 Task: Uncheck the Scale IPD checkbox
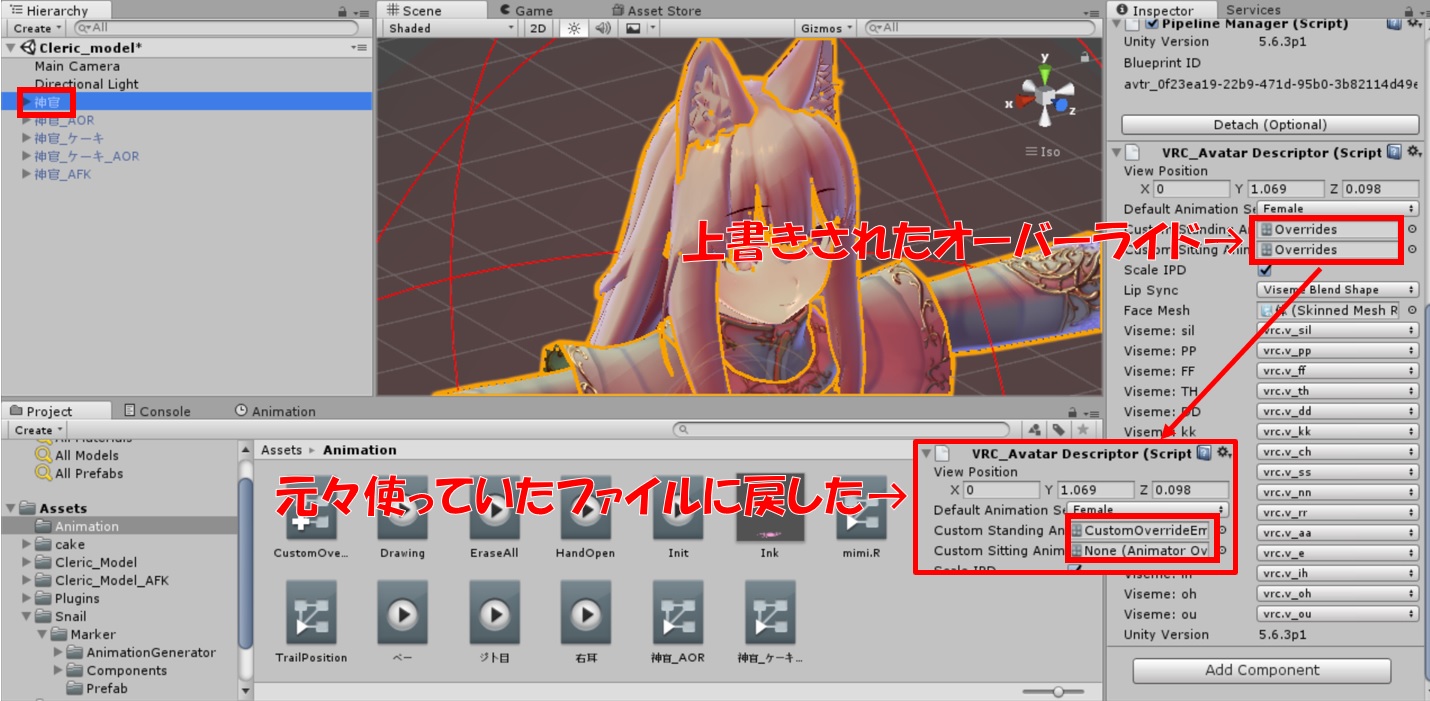pyautogui.click(x=1265, y=270)
